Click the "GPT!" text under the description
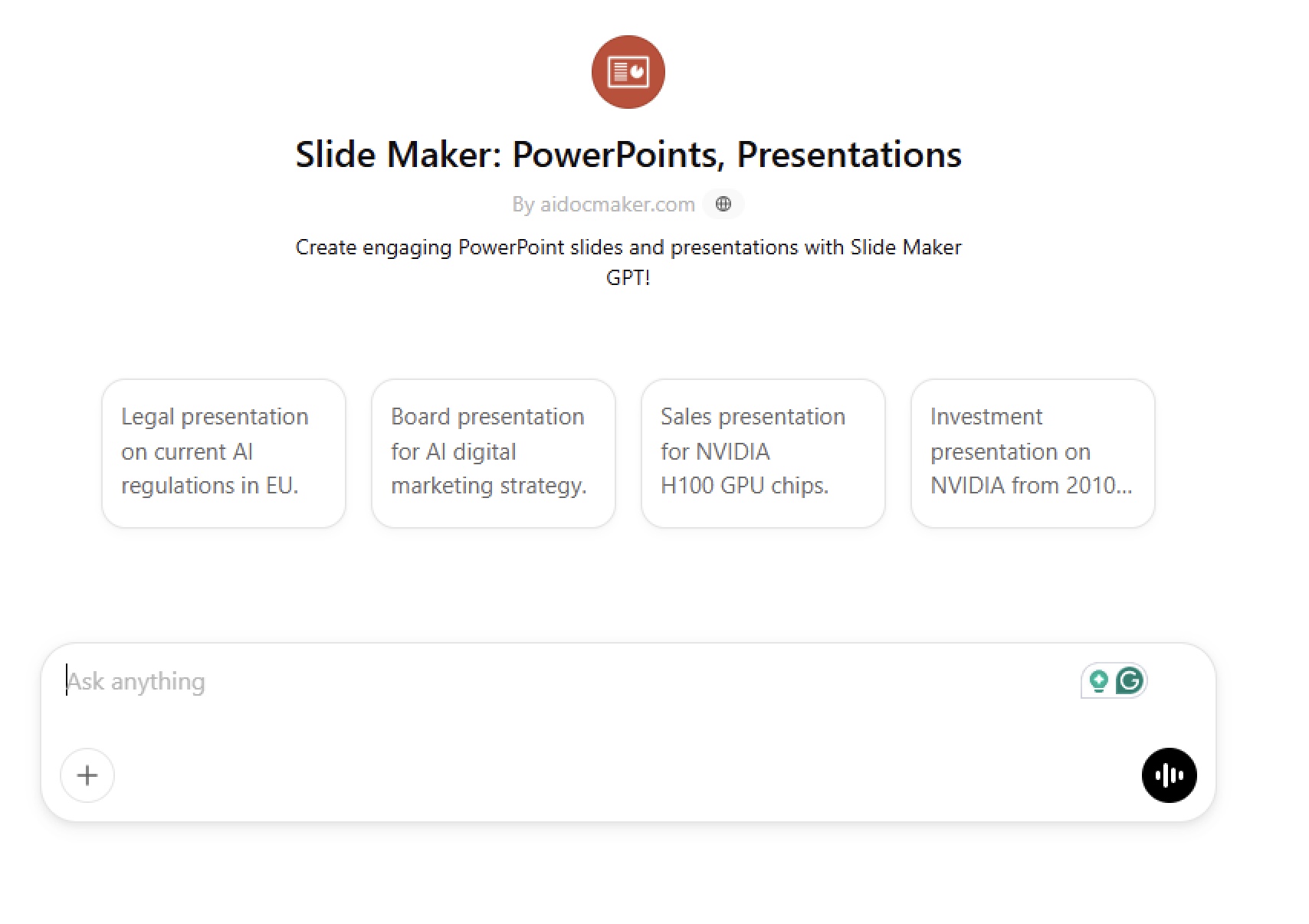 tap(628, 277)
